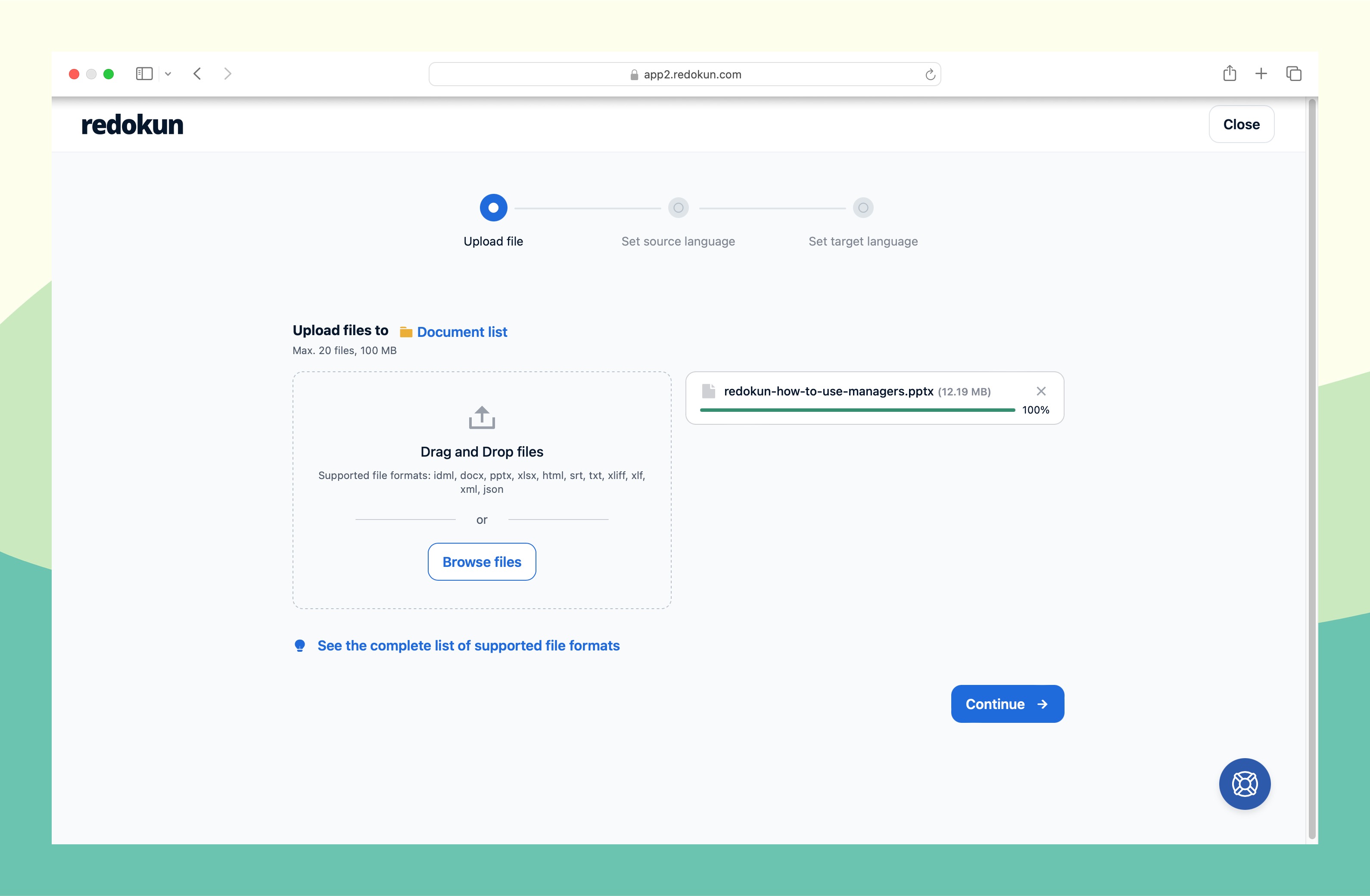This screenshot has height=896, width=1370.
Task: Click the Upload file active step indicator
Action: 493,207
